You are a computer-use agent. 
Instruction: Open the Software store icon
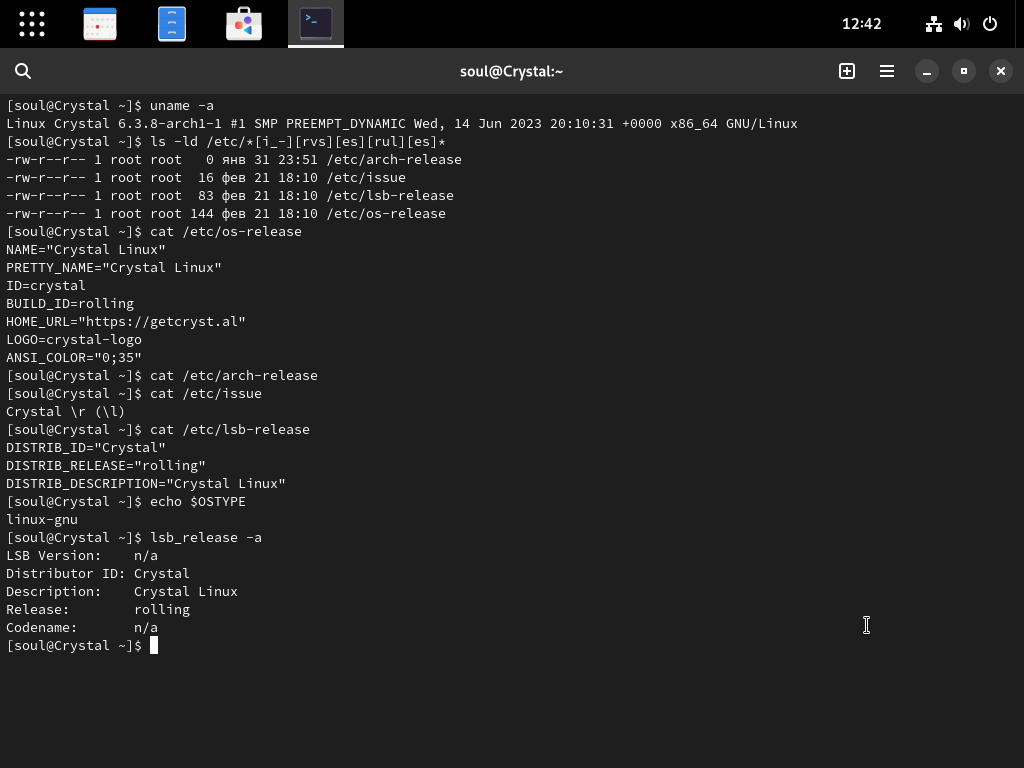click(x=244, y=24)
